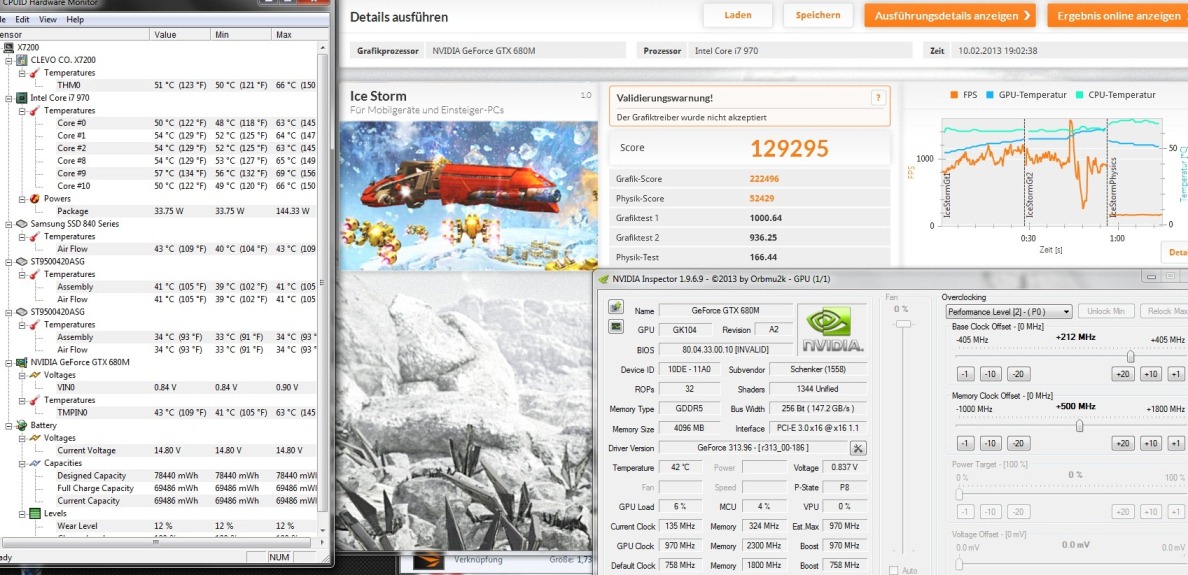The width and height of the screenshot is (1188, 575).
Task: Click the Unlock Min button
Action: 1106,311
